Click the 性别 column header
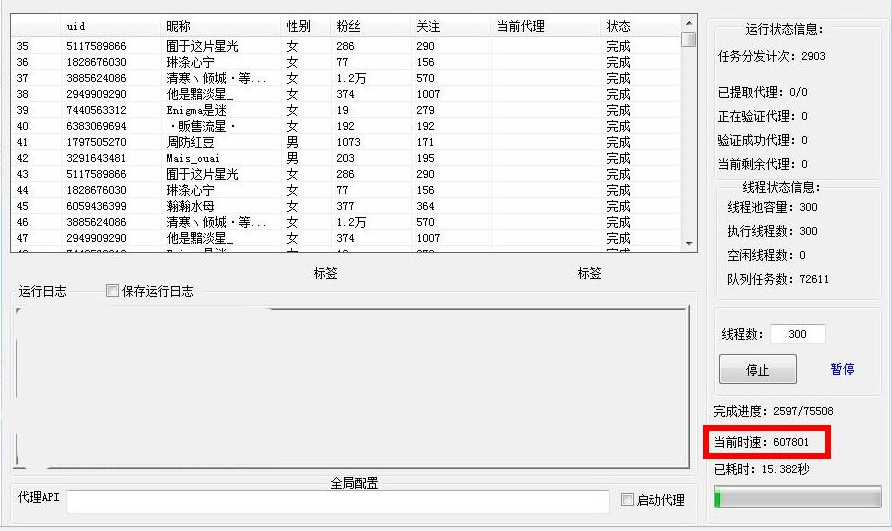Image resolution: width=892 pixels, height=531 pixels. click(298, 26)
